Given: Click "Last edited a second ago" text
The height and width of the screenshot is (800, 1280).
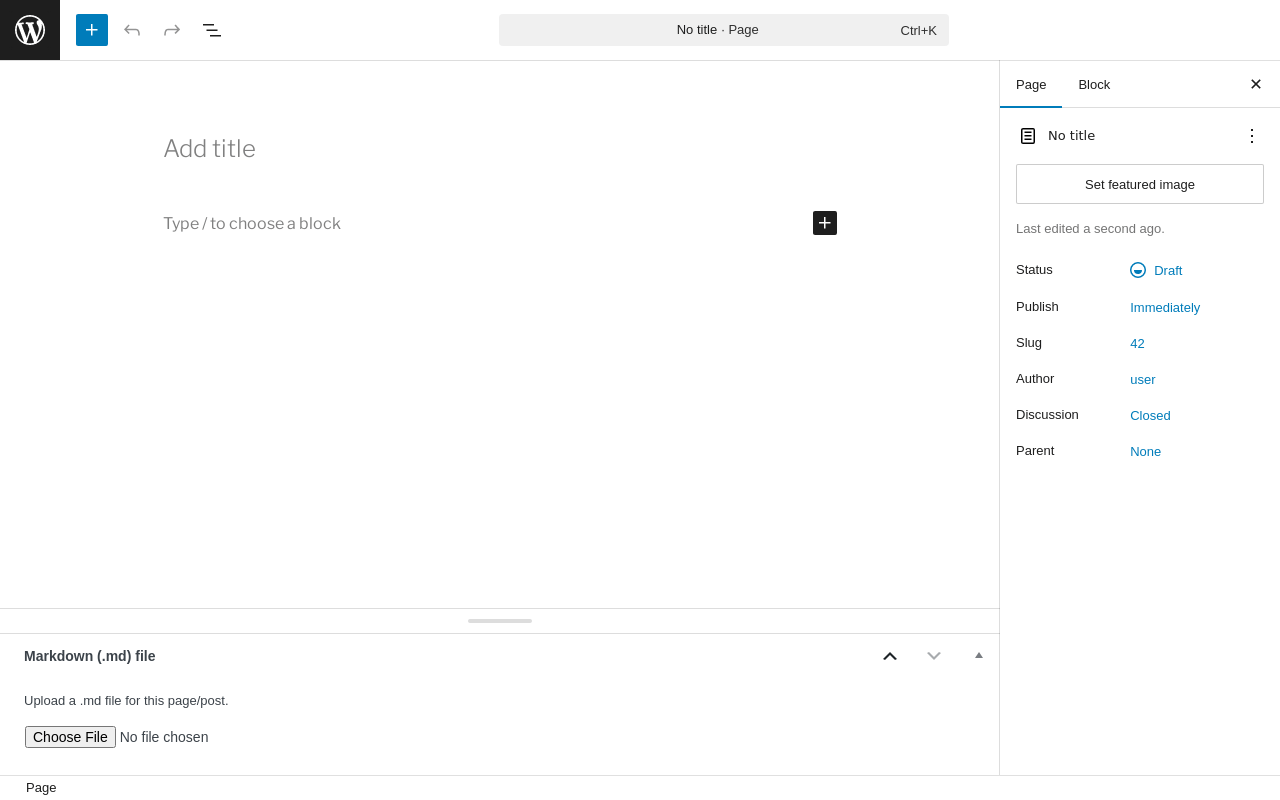Looking at the screenshot, I should coord(1090,229).
